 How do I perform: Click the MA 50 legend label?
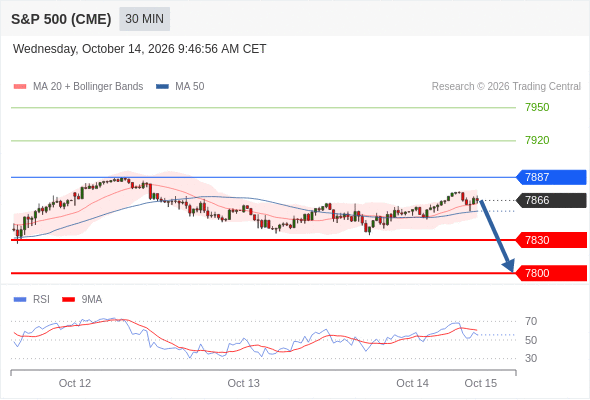click(190, 87)
